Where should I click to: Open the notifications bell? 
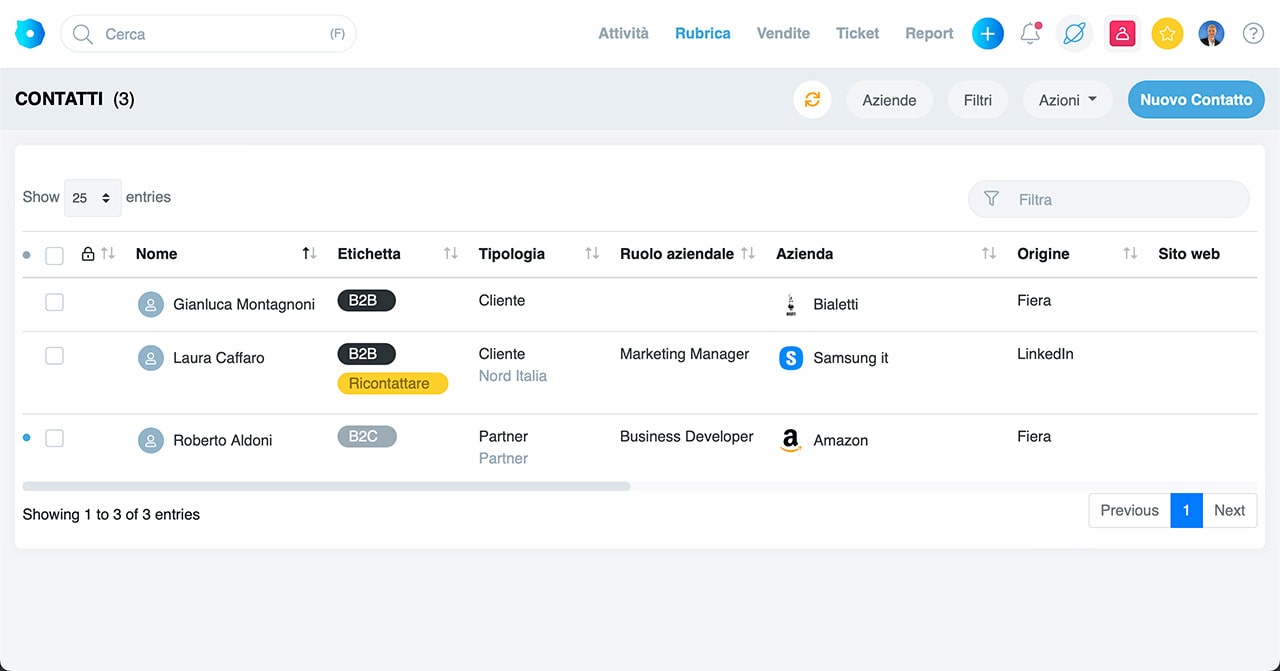click(x=1030, y=34)
